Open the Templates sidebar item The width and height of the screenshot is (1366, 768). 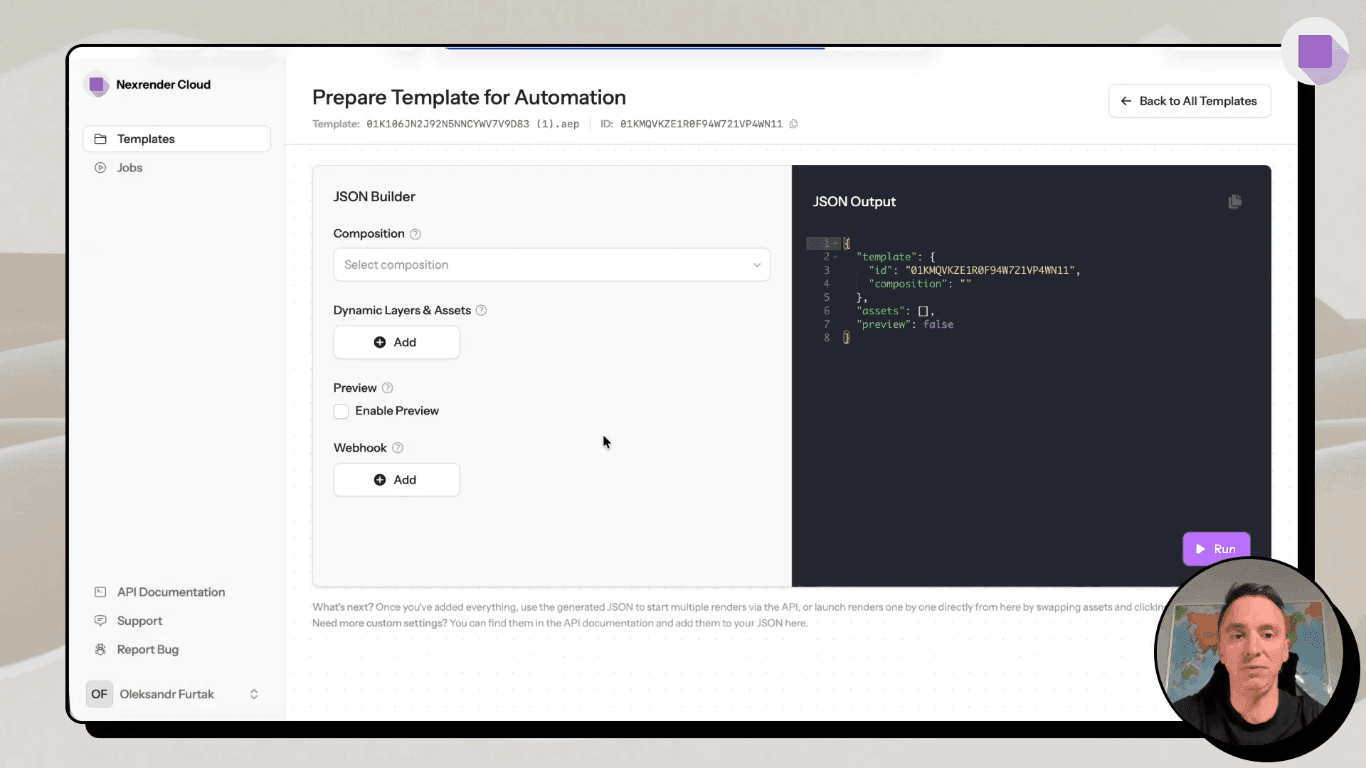[x=176, y=139]
